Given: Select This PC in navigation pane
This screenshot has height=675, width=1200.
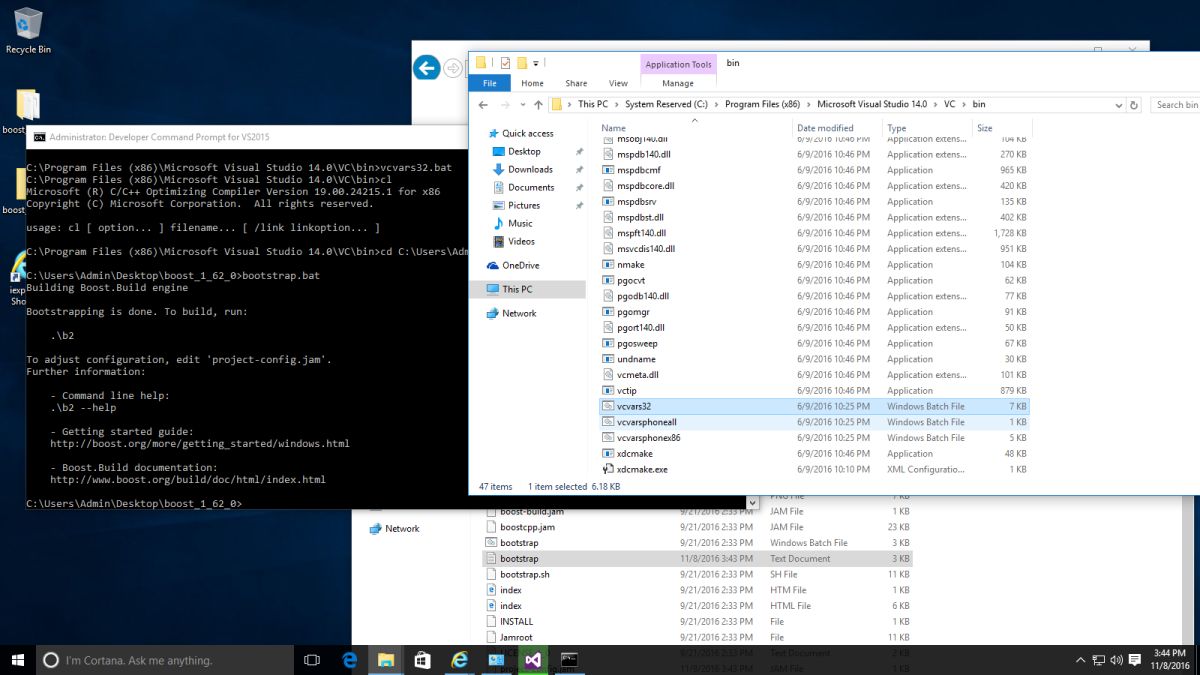Looking at the screenshot, I should [x=518, y=289].
